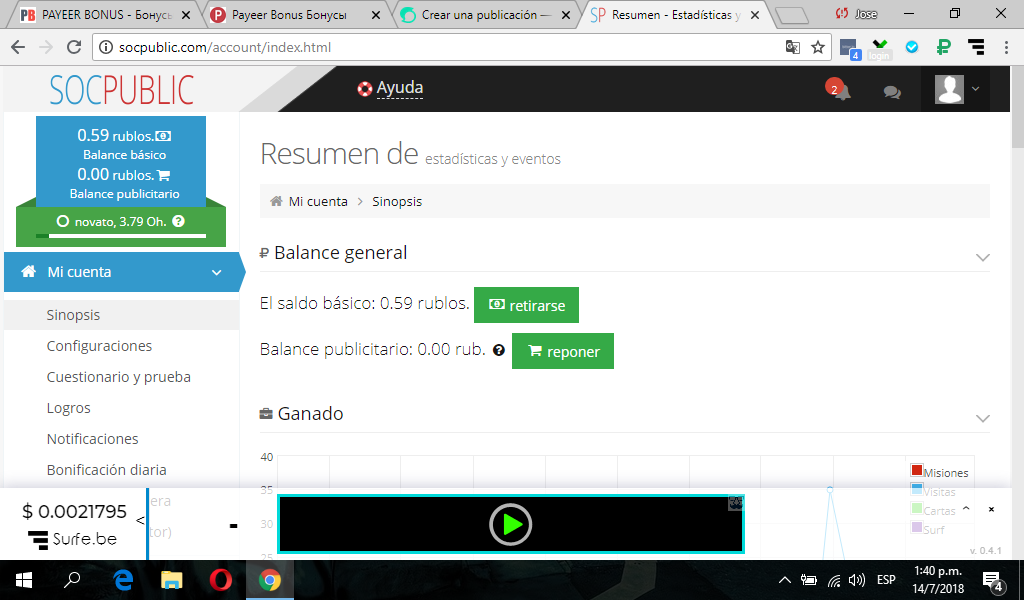Screen dimensions: 1024x600
Task: Launch Microsoft Edge from the taskbar
Action: [x=123, y=580]
